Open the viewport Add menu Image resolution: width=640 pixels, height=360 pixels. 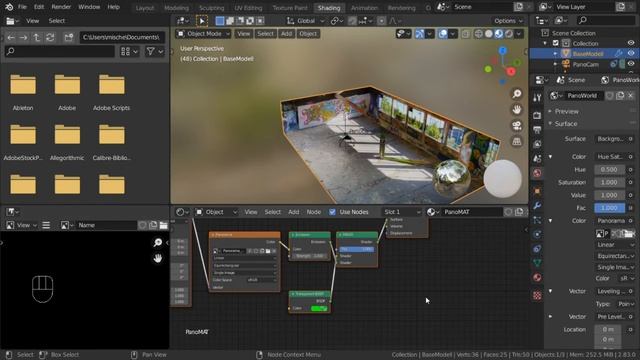coord(287,34)
